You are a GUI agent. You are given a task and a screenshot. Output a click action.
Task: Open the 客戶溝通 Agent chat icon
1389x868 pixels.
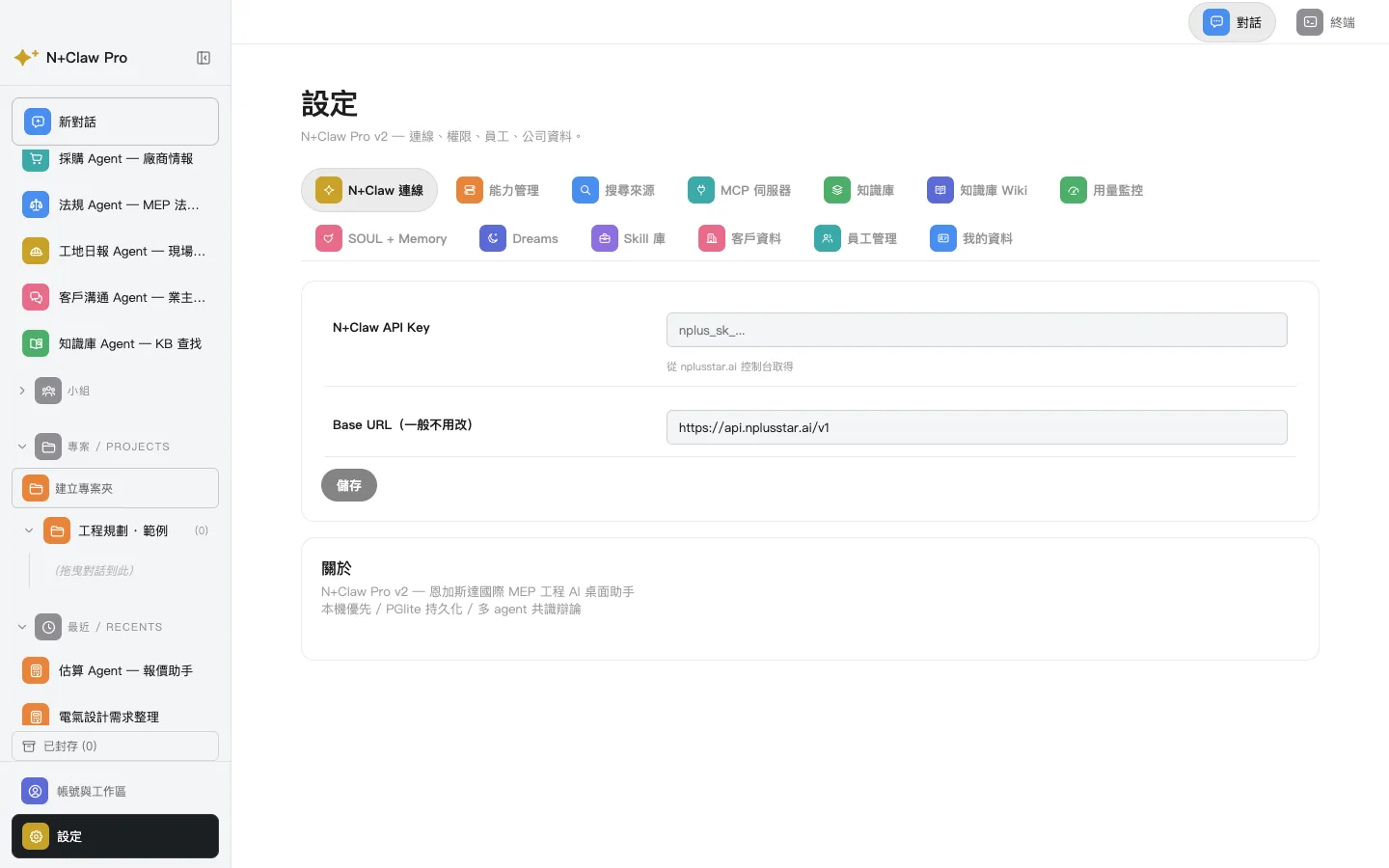36,297
